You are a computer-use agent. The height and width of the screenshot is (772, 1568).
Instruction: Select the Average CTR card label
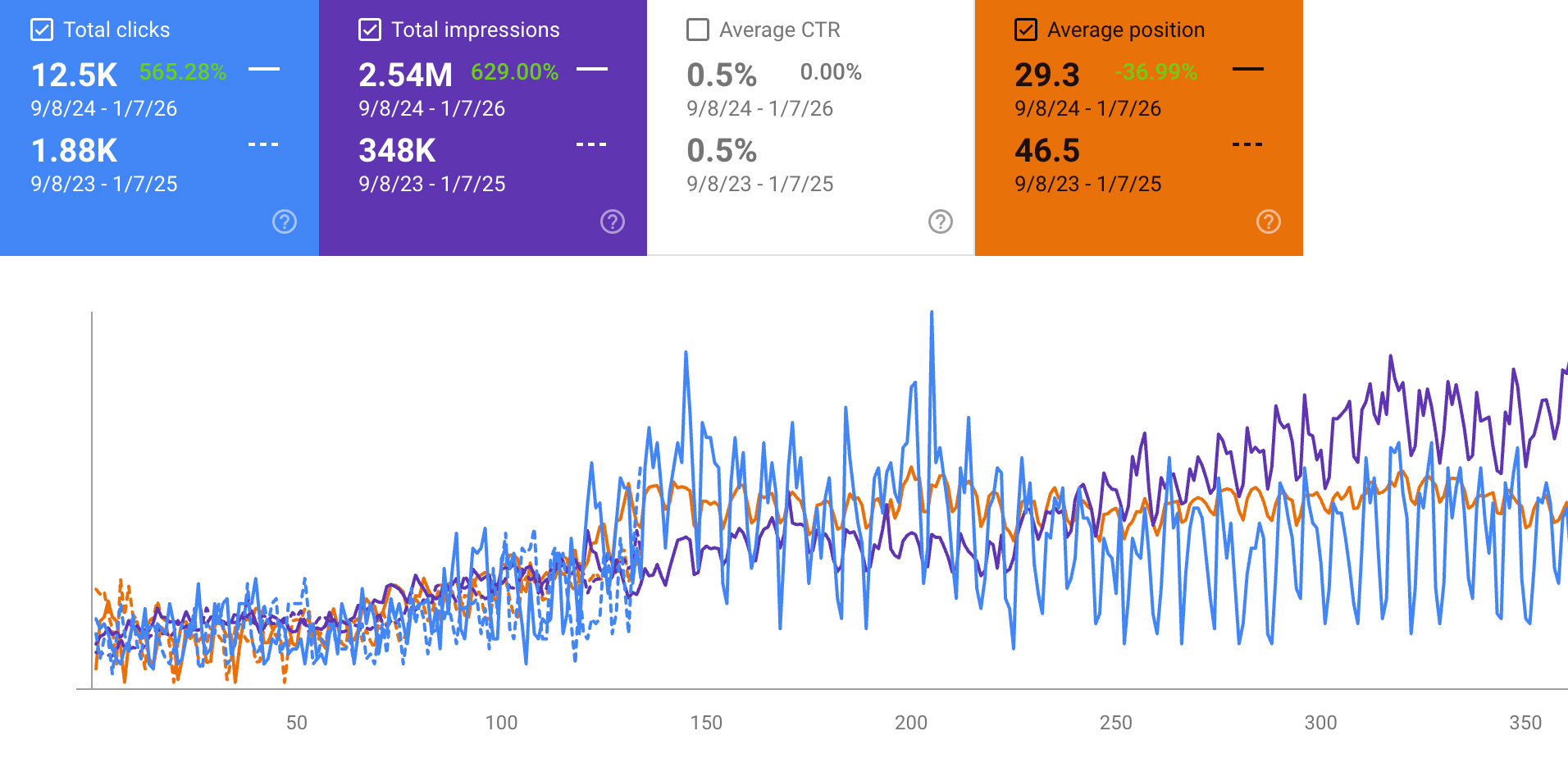(x=780, y=30)
